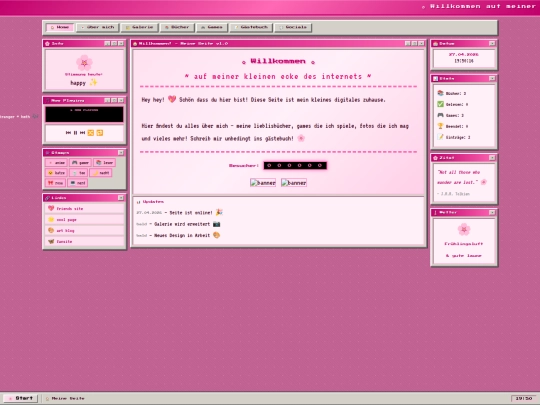Screen dimensions: 540x405
Task: Open the Home tab in navigation bar
Action: coord(60,27)
